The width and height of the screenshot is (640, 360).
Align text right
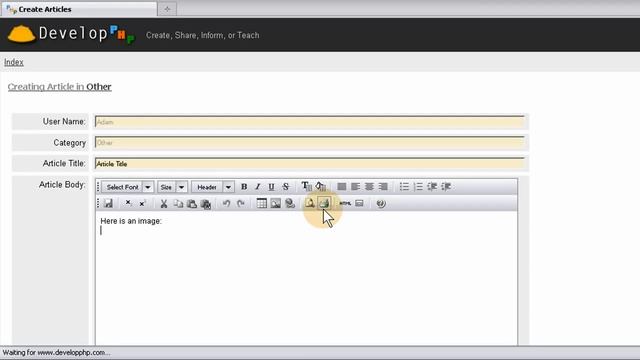383,187
